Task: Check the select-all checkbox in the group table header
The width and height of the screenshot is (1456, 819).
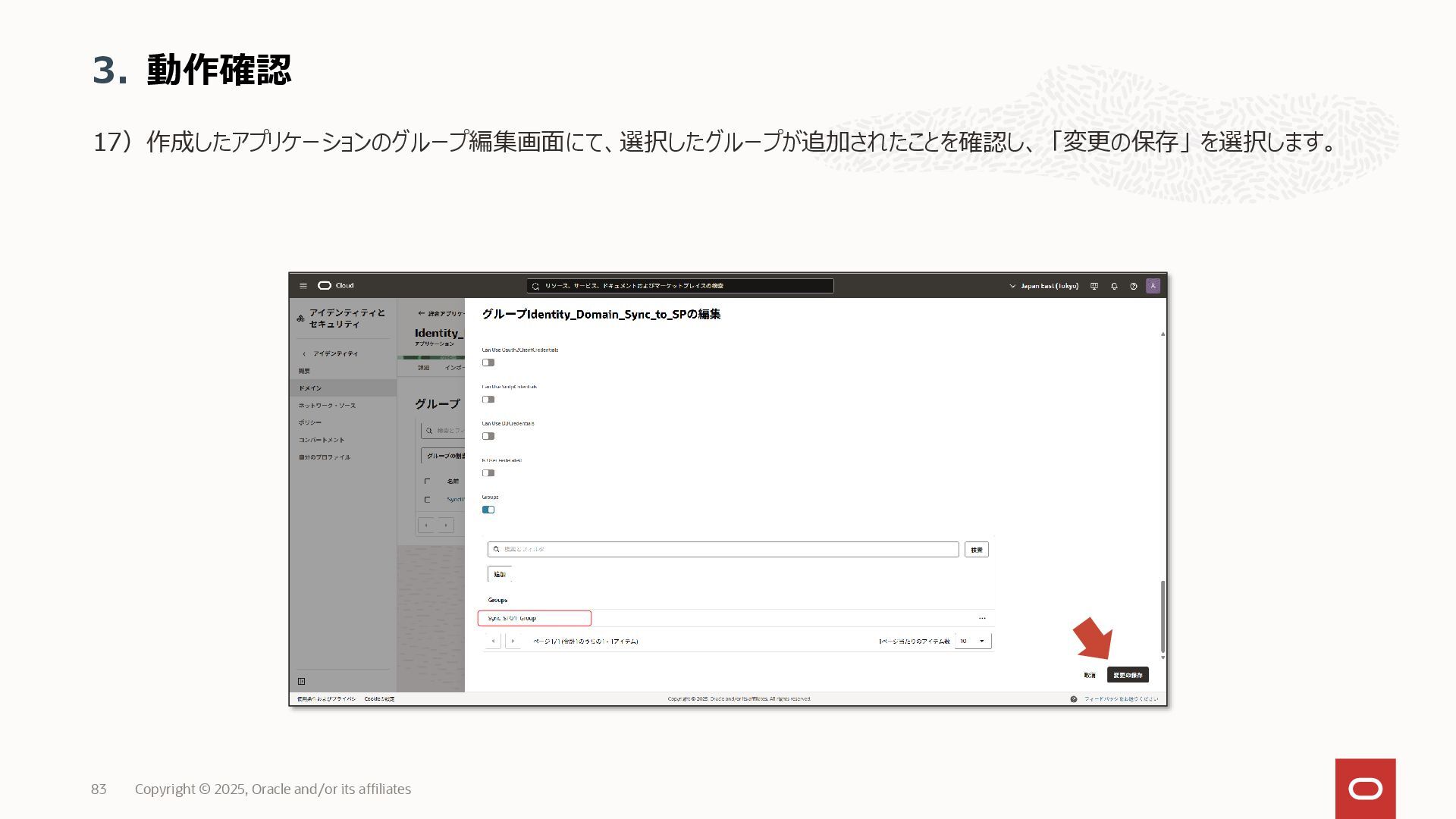Action: (x=427, y=482)
